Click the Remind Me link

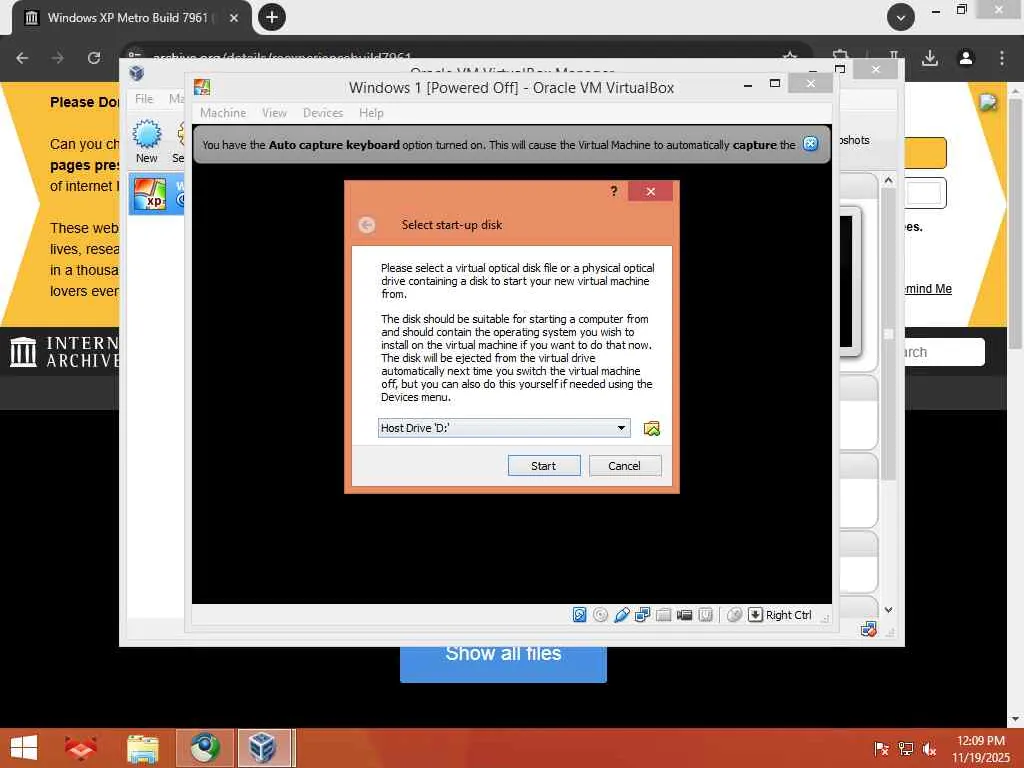coord(928,289)
